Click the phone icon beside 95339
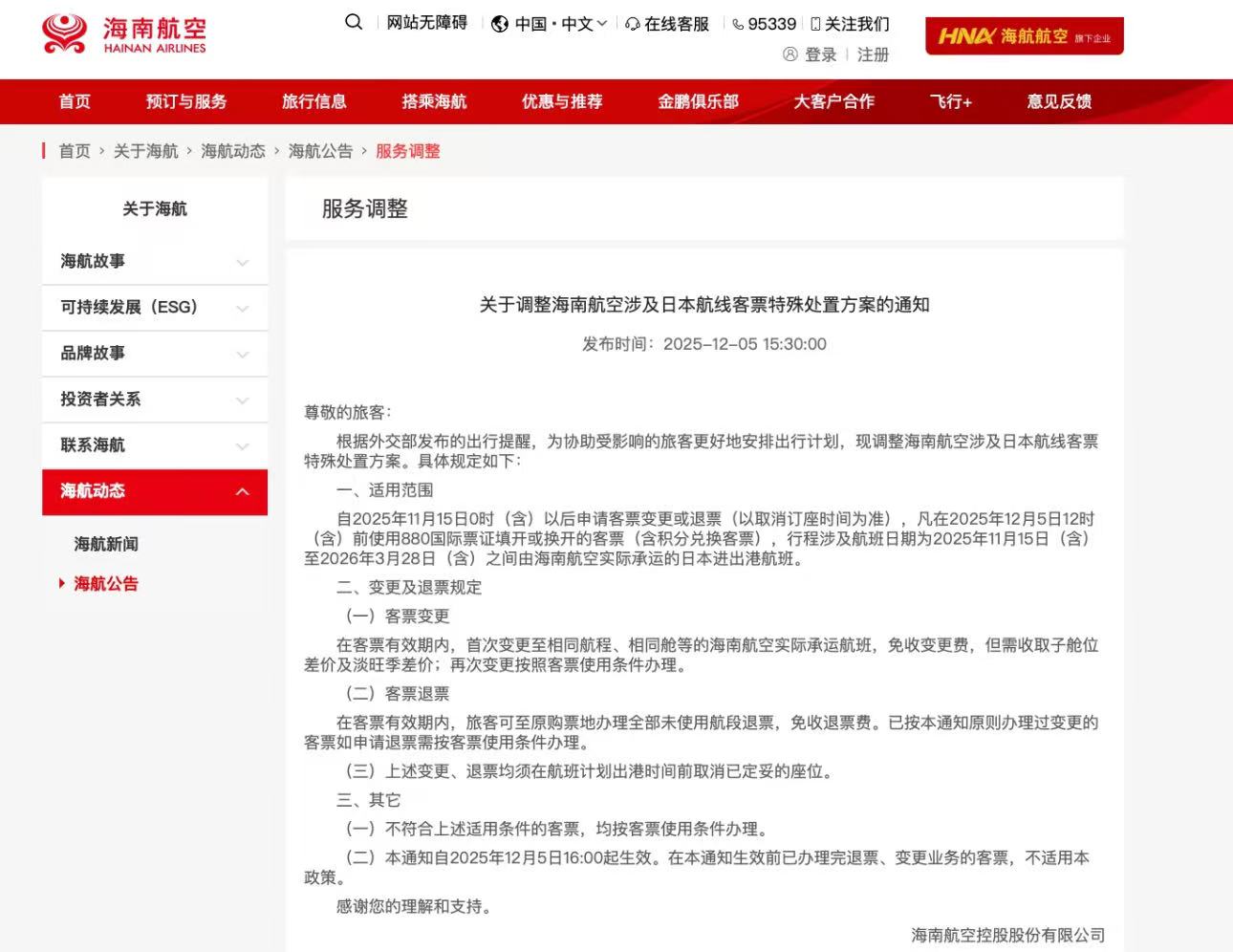The image size is (1233, 952). 738,24
